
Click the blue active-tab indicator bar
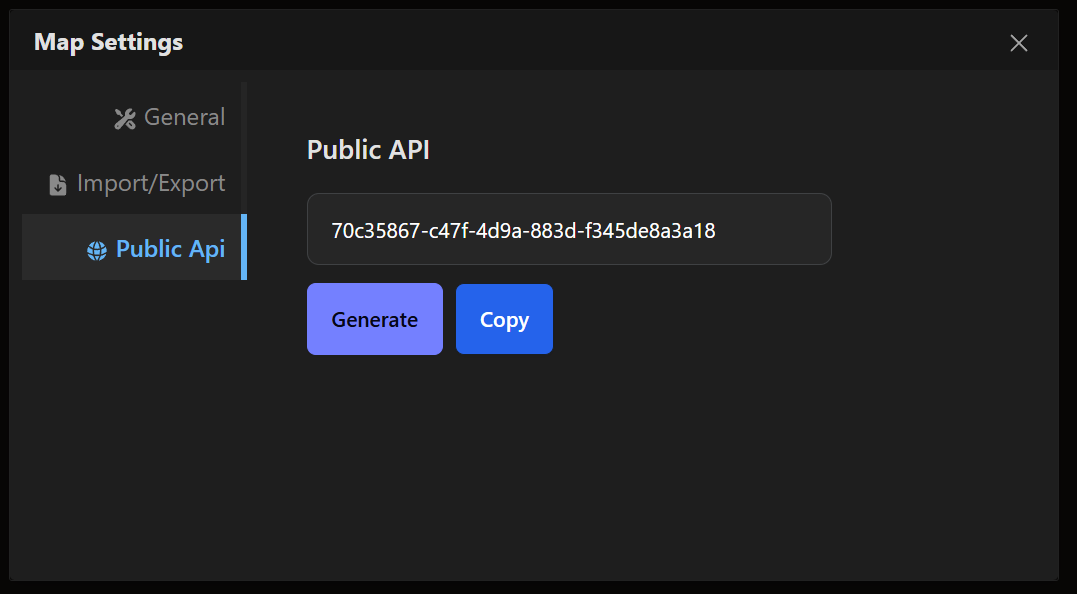(x=243, y=247)
